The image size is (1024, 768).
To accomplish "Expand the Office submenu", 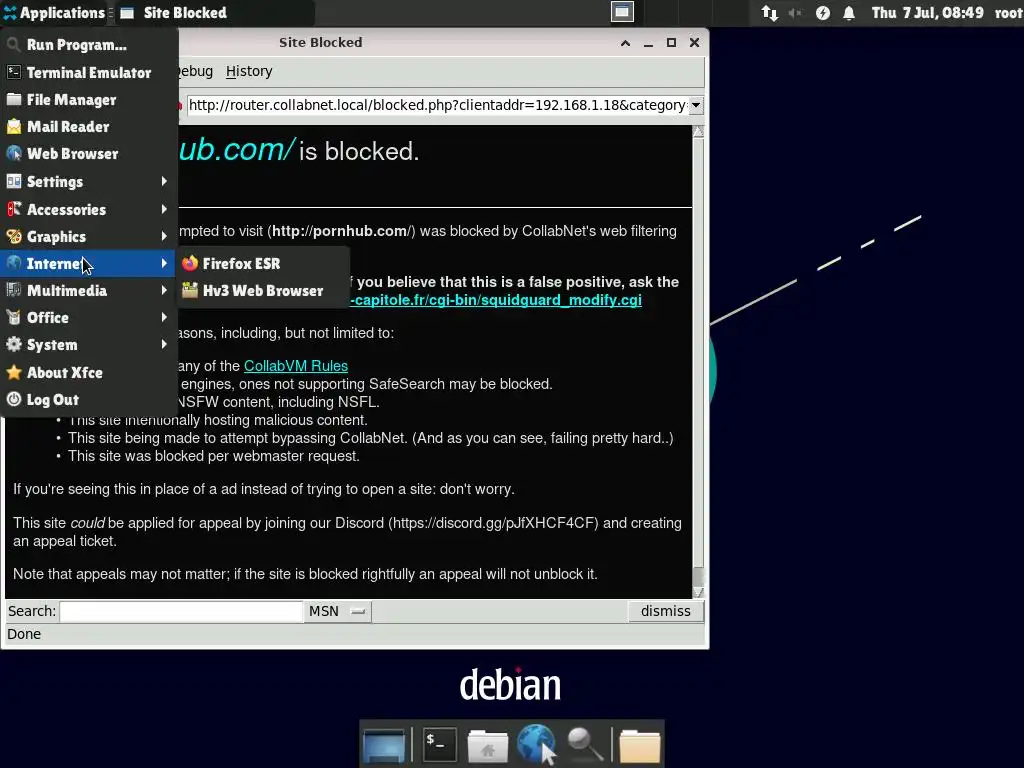I will coord(89,317).
